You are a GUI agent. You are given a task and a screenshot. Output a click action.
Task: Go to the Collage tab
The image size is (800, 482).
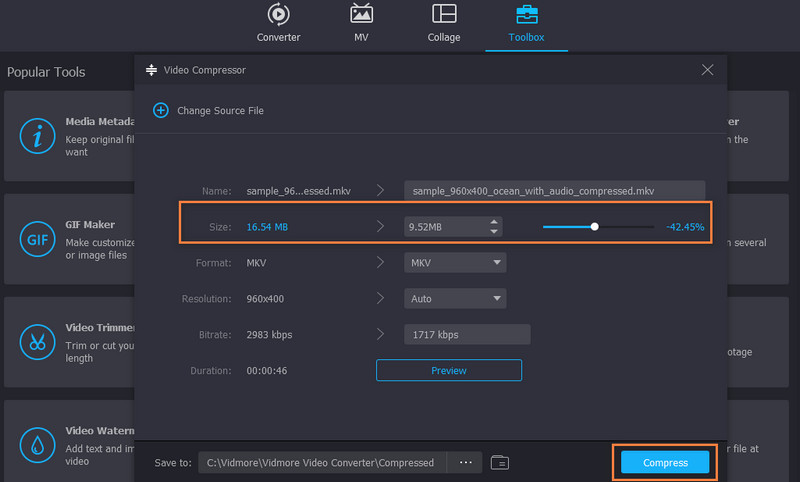tap(444, 24)
